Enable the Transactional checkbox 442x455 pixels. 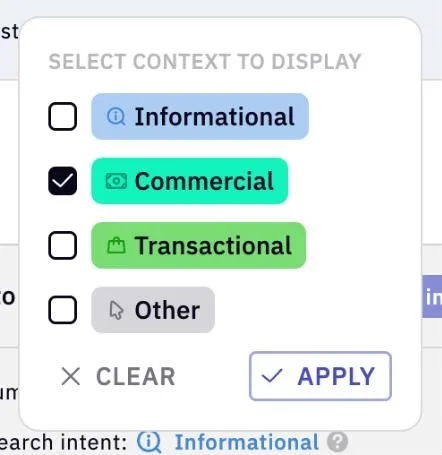63,245
